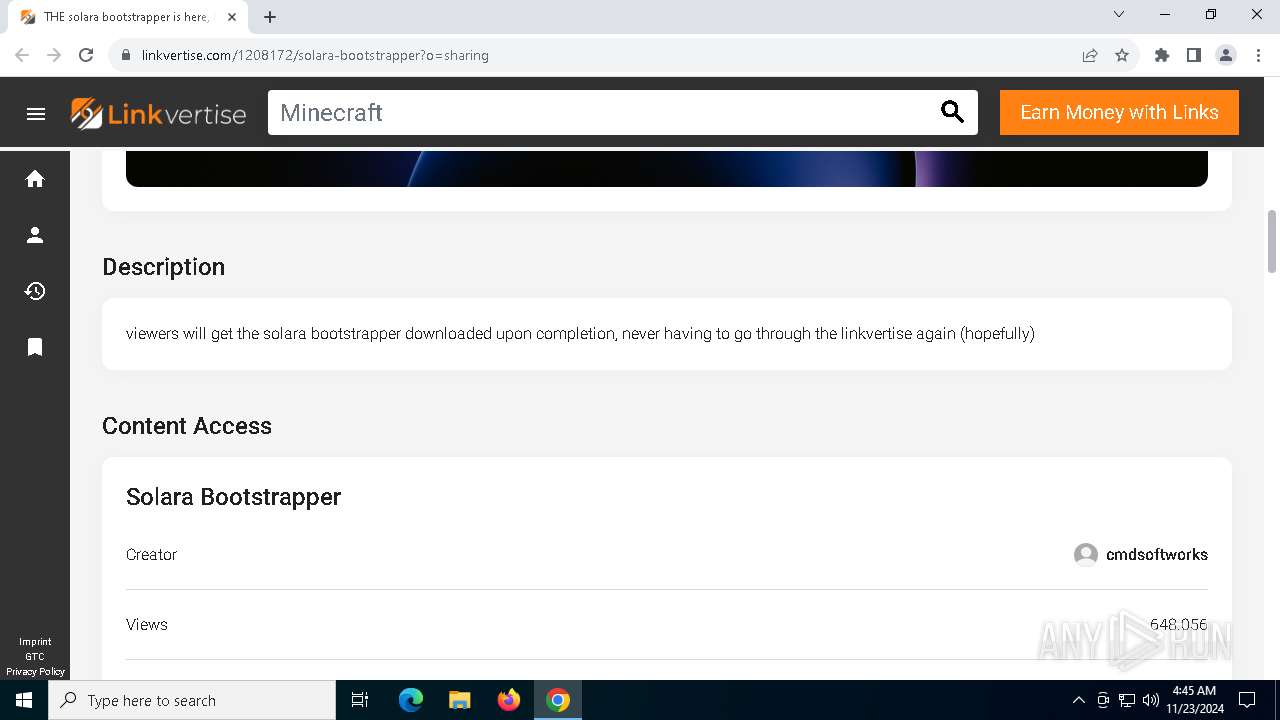Click the page vertical scrollbar thumb
Image resolution: width=1280 pixels, height=720 pixels.
[x=1272, y=241]
